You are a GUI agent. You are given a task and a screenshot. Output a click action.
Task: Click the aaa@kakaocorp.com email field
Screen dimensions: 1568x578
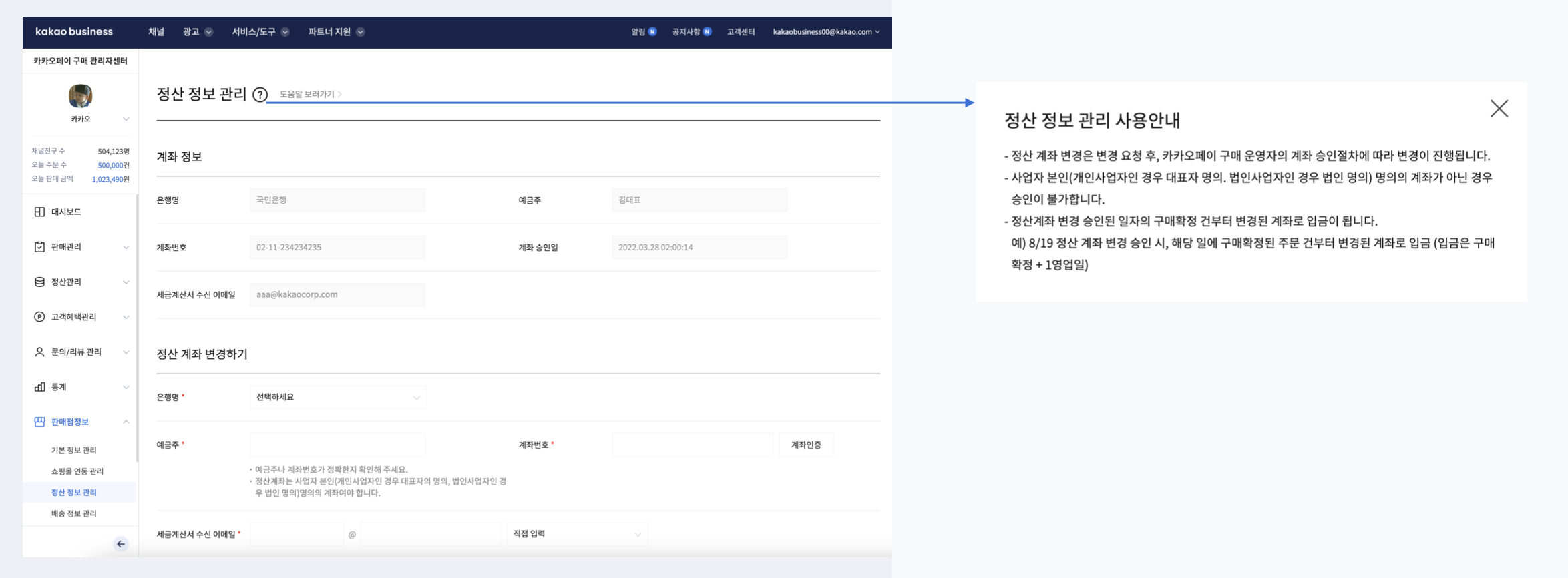point(337,294)
